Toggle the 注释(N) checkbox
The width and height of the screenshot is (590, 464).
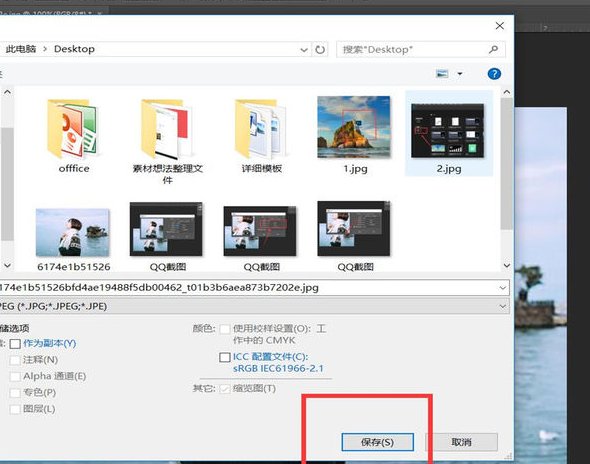coord(15,360)
